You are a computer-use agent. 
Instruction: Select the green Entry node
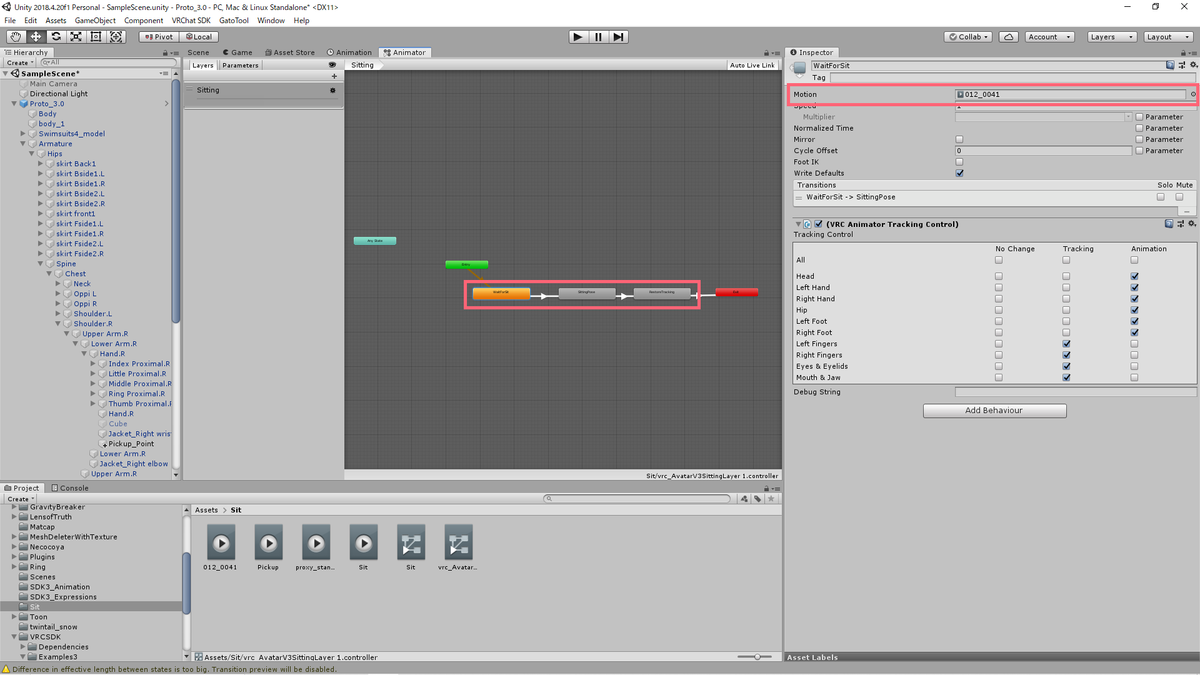click(x=466, y=265)
